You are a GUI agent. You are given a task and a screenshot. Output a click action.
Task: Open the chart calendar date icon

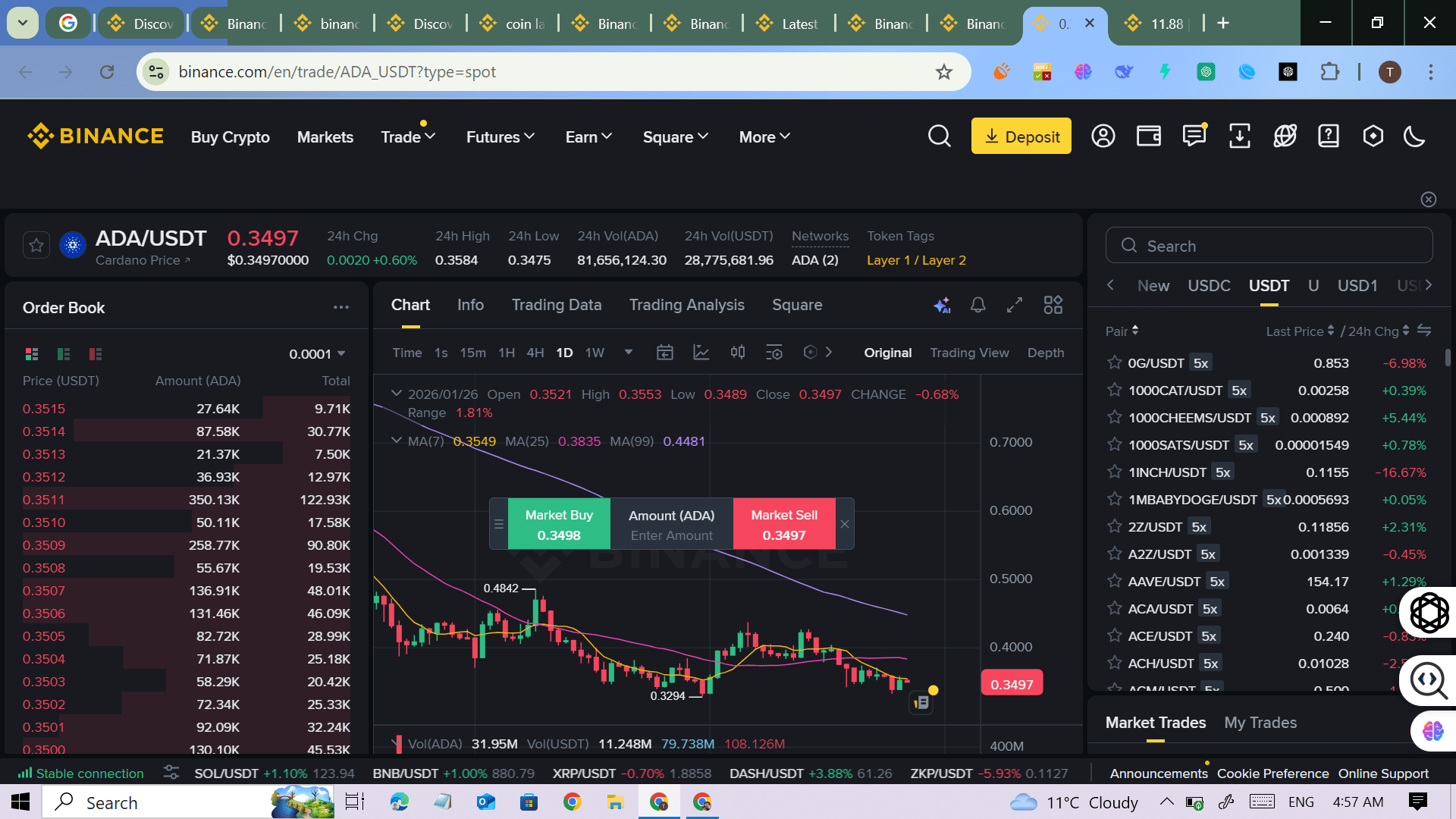[x=664, y=353]
